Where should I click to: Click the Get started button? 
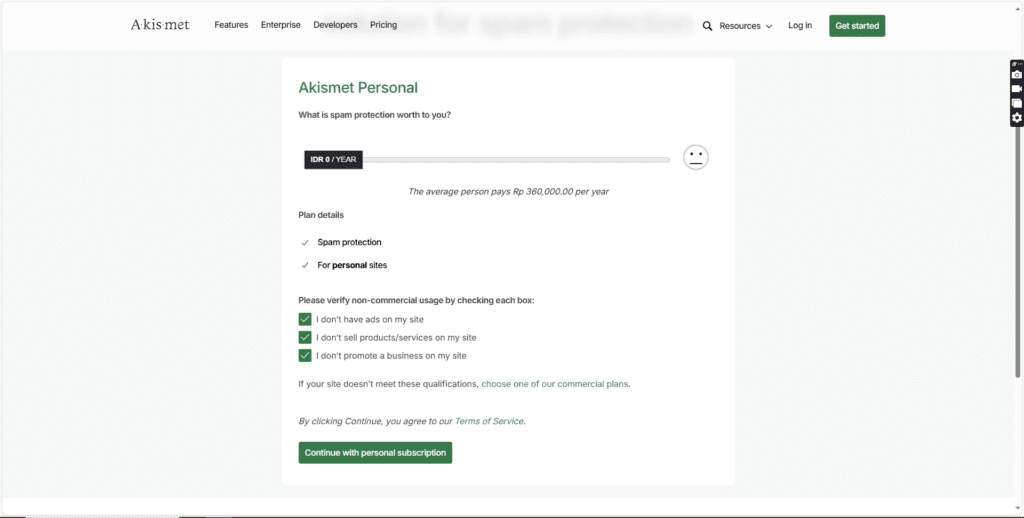pyautogui.click(x=856, y=26)
